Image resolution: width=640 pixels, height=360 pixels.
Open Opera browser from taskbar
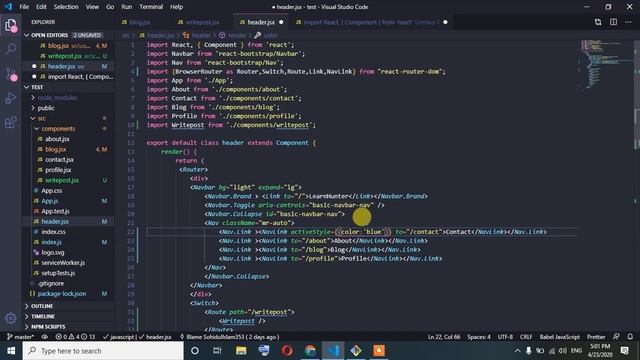click(x=287, y=351)
